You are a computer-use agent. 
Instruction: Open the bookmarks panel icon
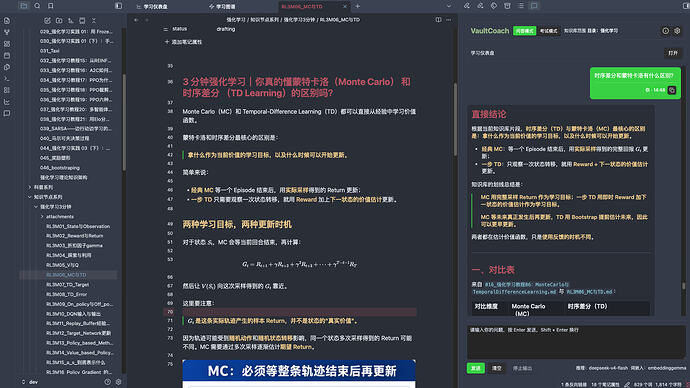pyautogui.click(x=51, y=6)
